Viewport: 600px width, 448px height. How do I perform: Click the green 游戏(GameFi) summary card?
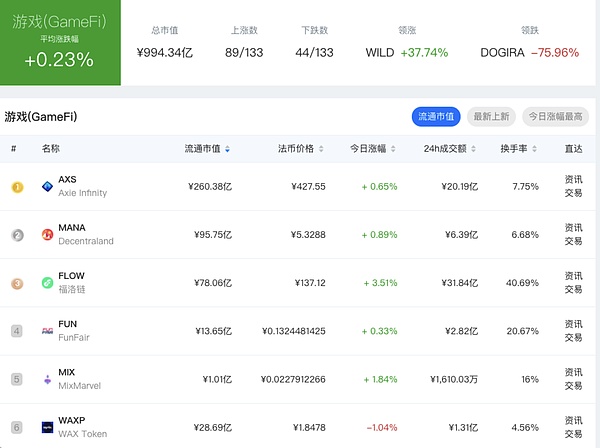point(60,42)
